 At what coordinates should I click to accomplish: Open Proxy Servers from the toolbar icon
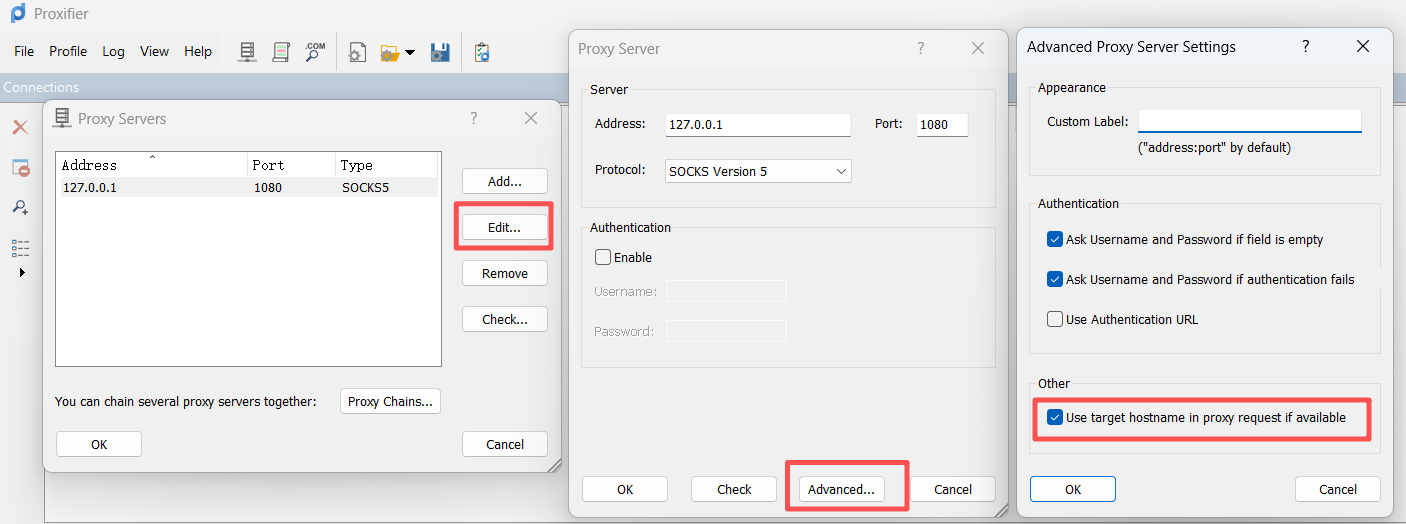point(247,51)
